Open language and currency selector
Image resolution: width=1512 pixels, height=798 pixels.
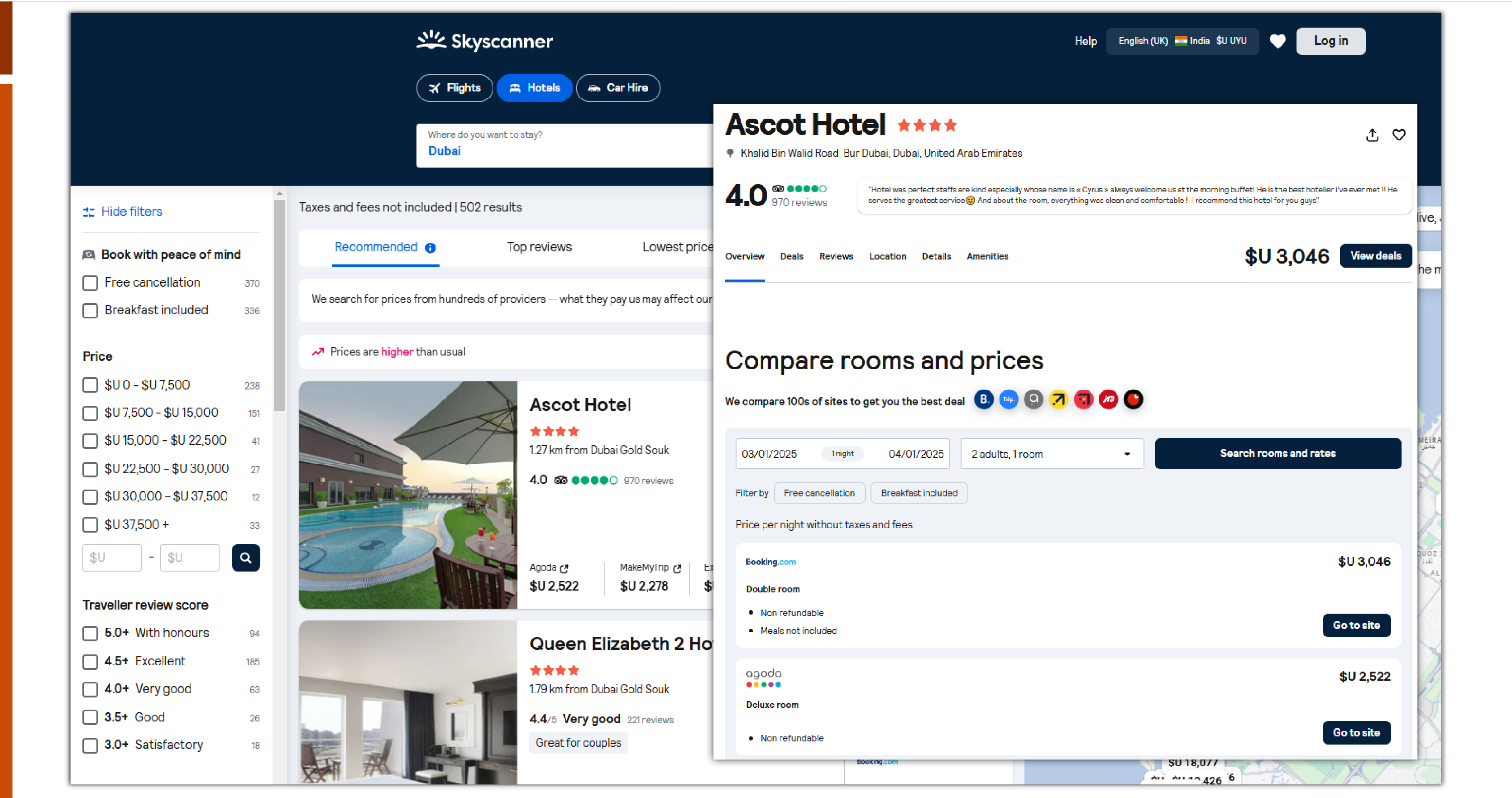point(1182,41)
